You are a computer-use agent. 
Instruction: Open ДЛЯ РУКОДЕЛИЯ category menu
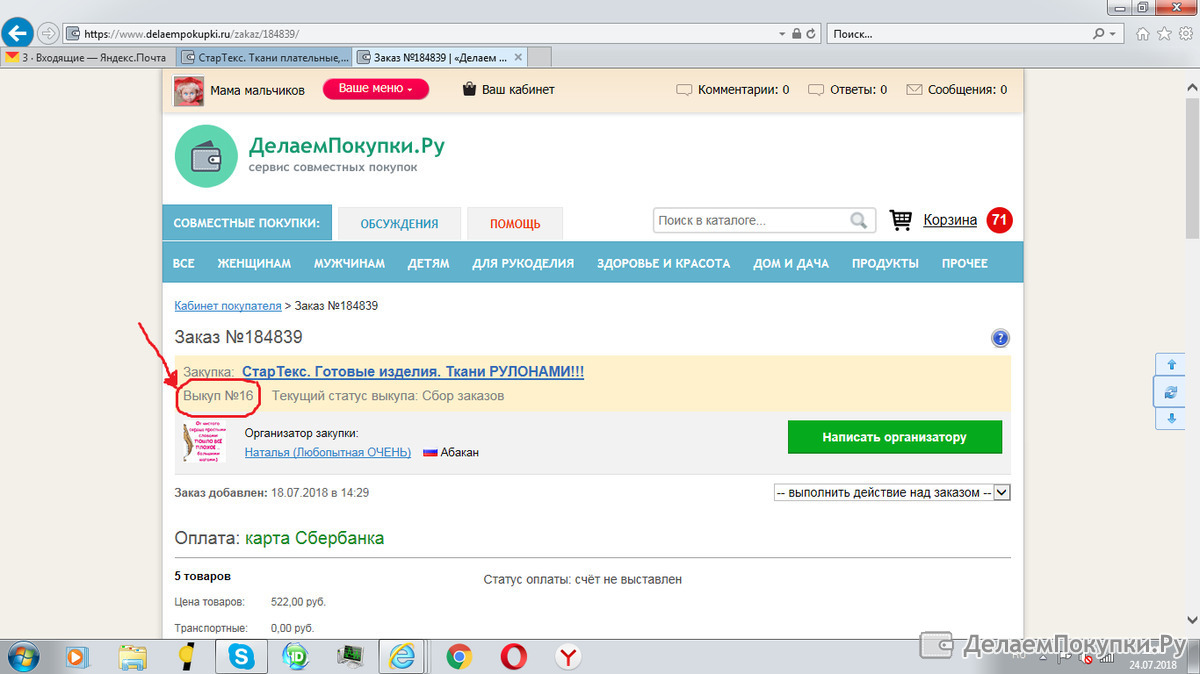click(x=523, y=263)
